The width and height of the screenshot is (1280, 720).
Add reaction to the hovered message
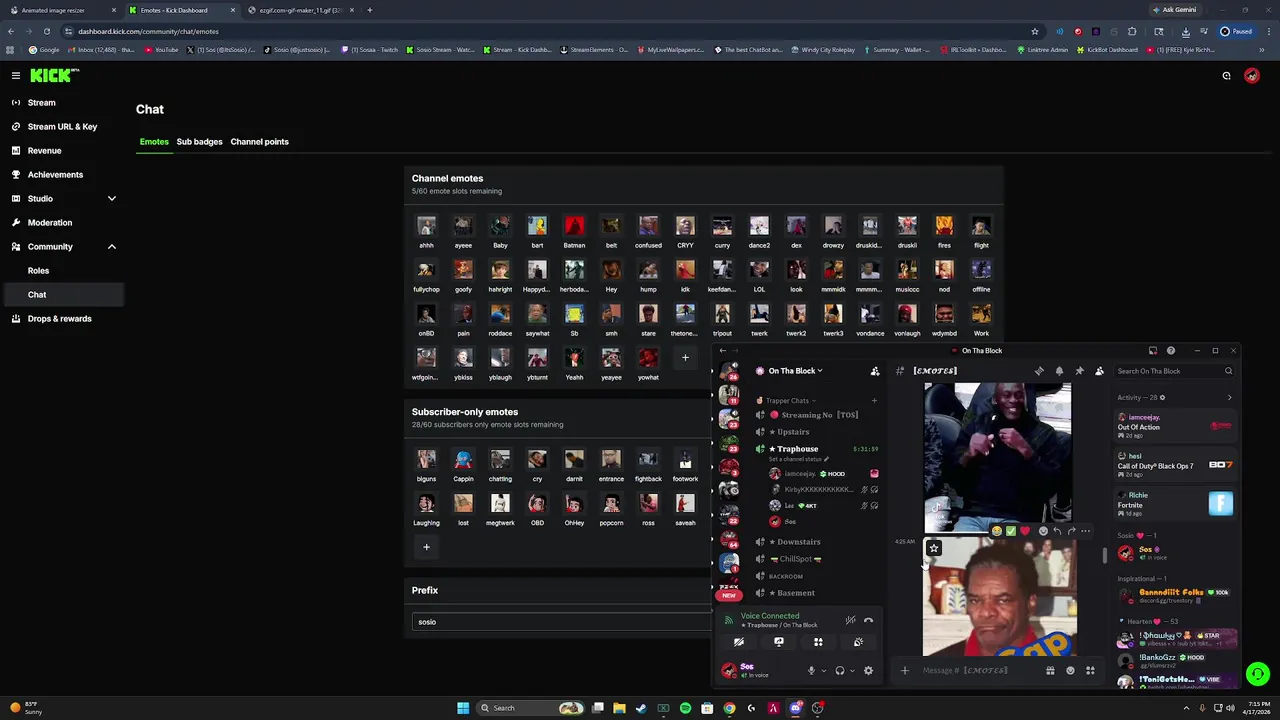[x=1044, y=531]
